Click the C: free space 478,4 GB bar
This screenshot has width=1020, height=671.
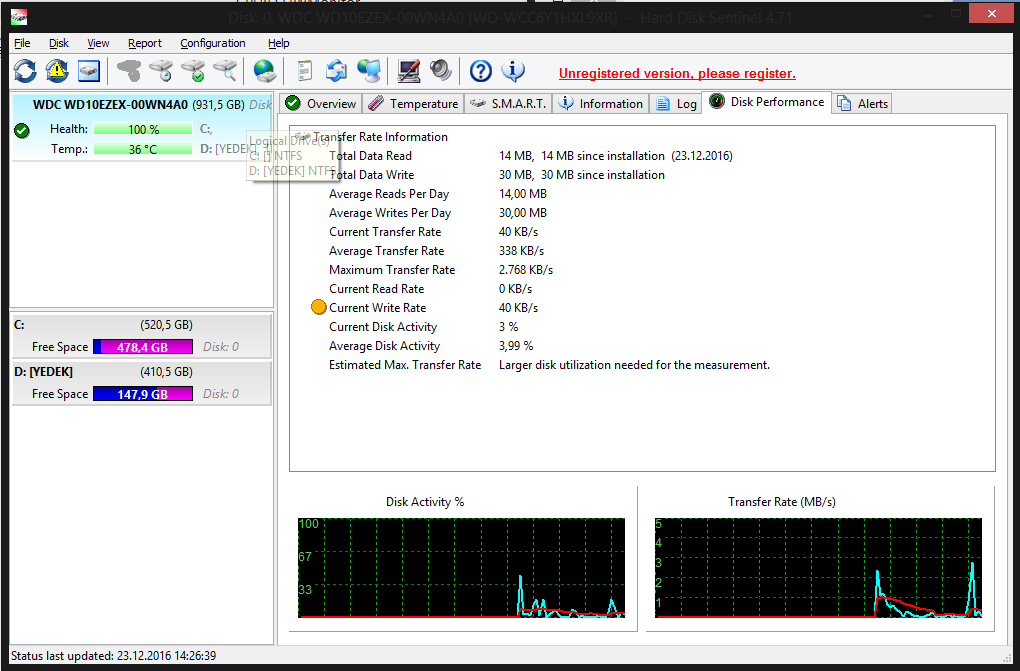point(143,347)
